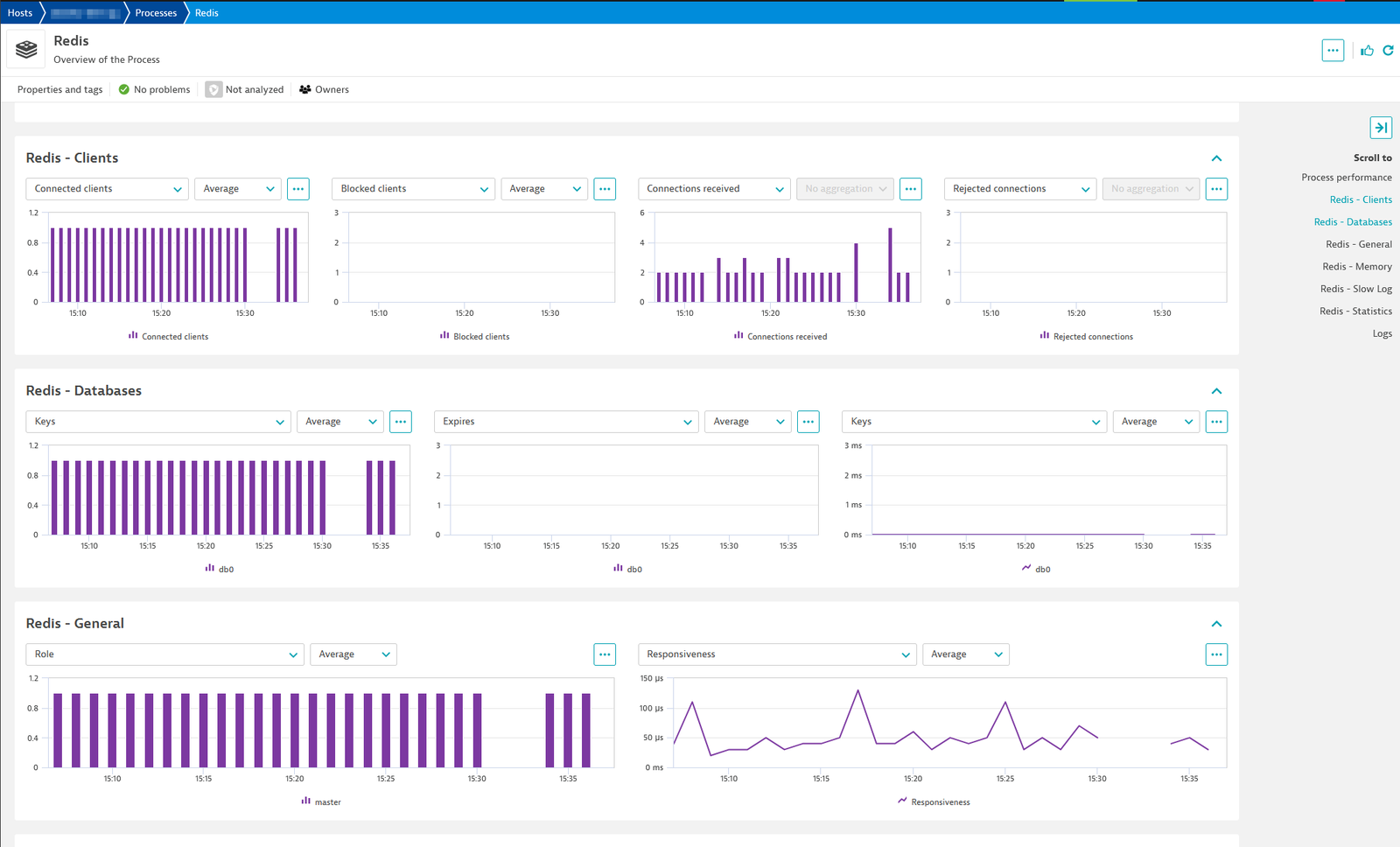Open options for first Keys chart
1400x847 pixels.
(x=401, y=422)
